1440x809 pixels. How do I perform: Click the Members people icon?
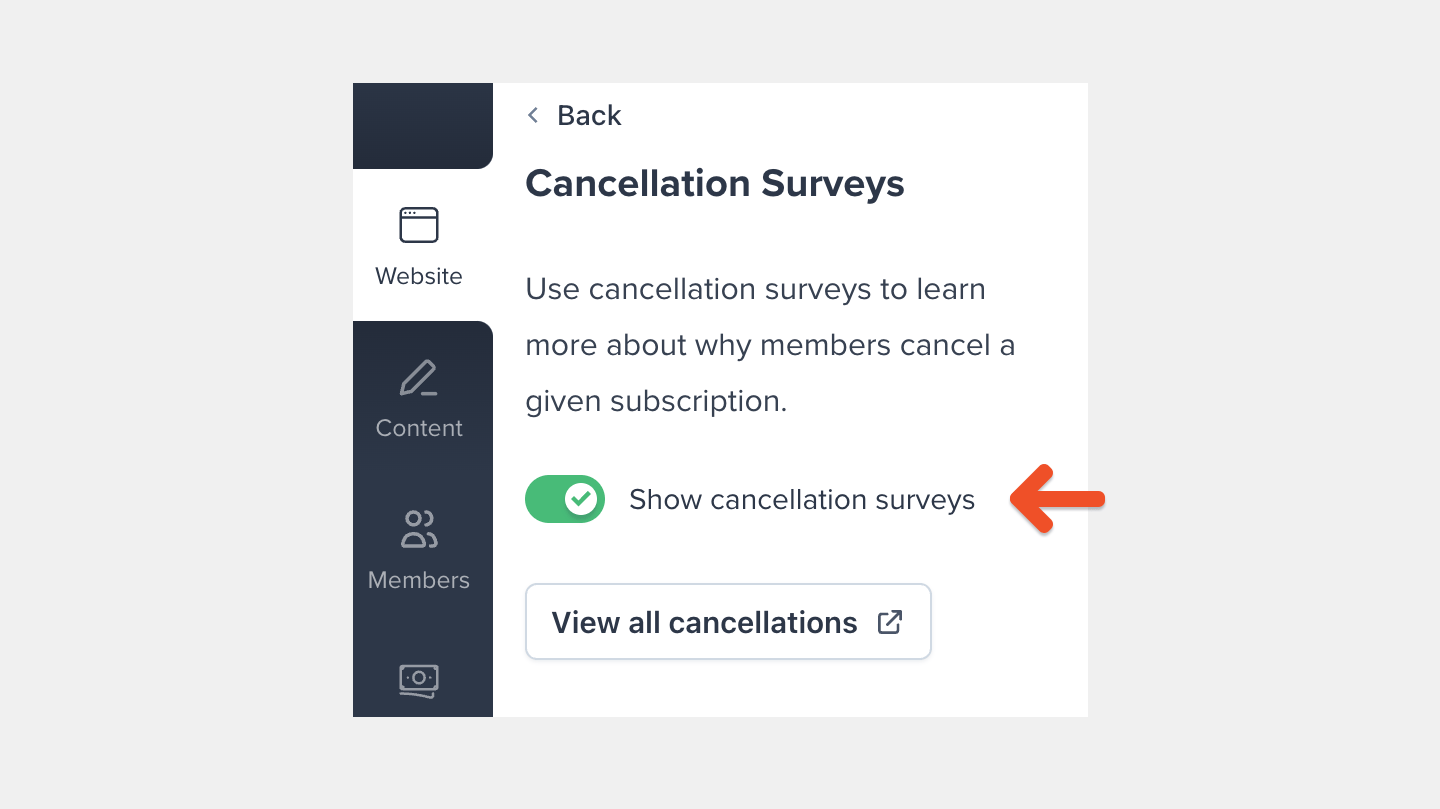[x=419, y=530]
